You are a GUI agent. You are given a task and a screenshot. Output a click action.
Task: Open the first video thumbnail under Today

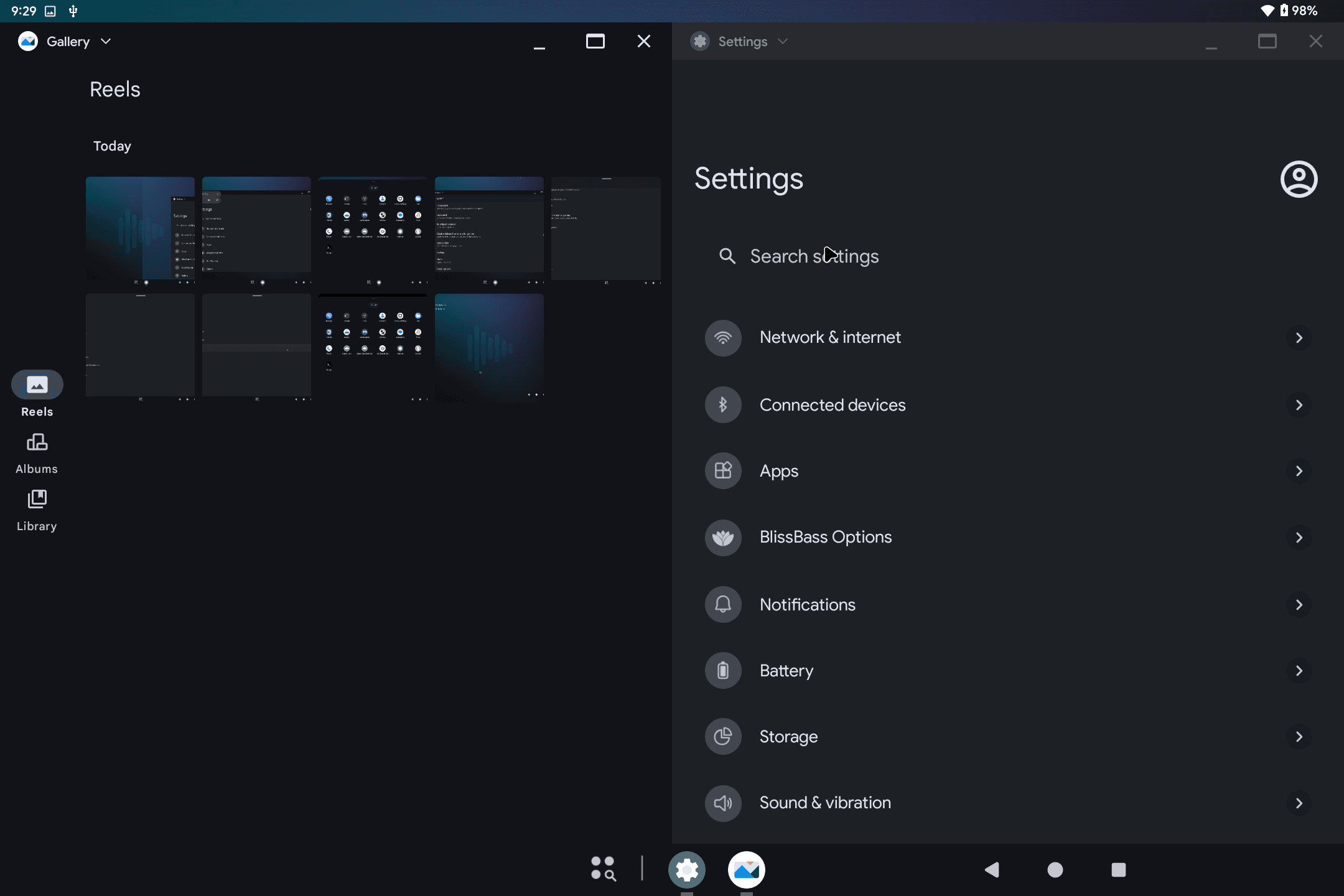[140, 231]
